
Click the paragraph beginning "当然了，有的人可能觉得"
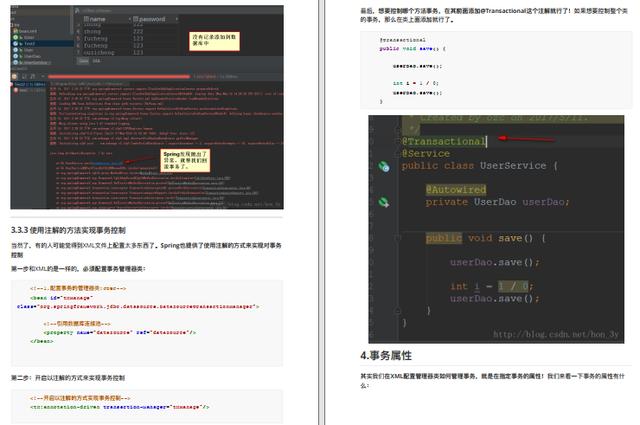tap(146, 250)
